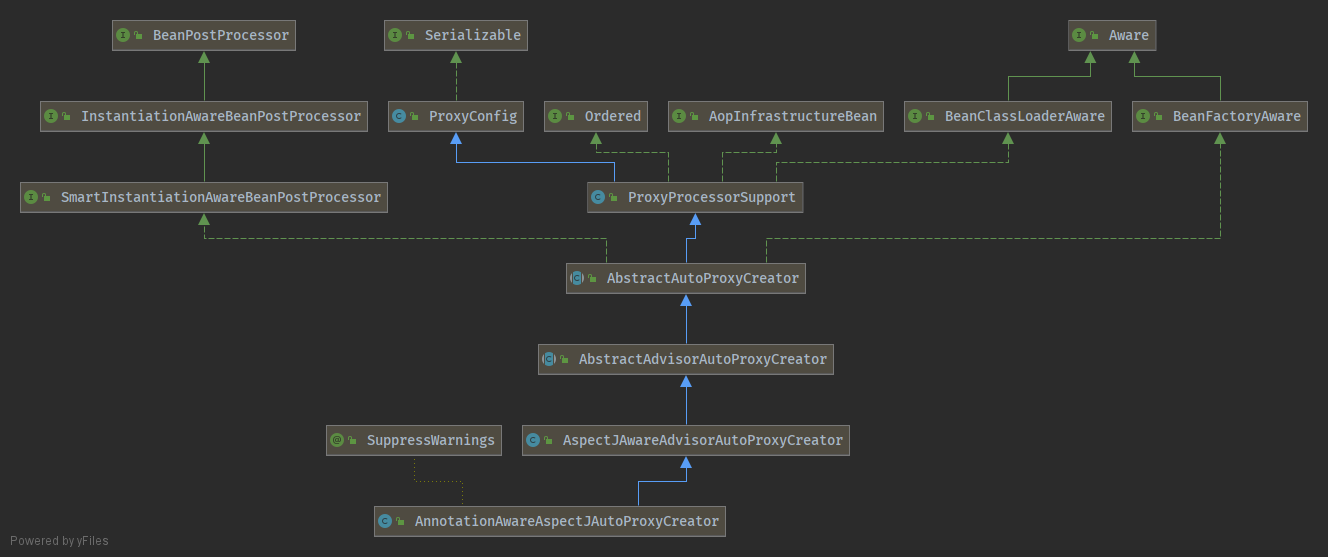Click the green lock icon beside Aware
This screenshot has height=557, width=1328.
(1096, 36)
